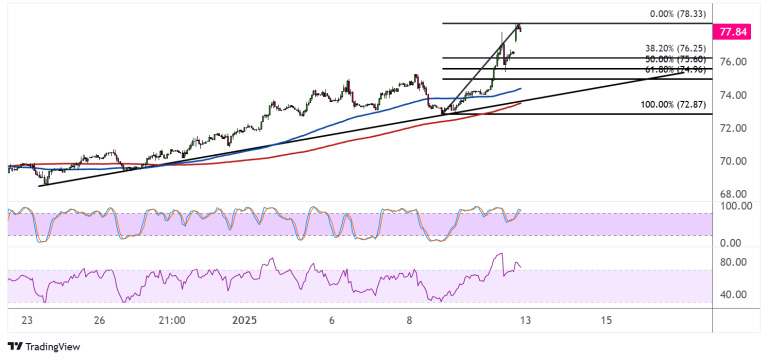The width and height of the screenshot is (768, 360).
Task: Click the 0.00 stochastic scale label
Action: click(731, 243)
